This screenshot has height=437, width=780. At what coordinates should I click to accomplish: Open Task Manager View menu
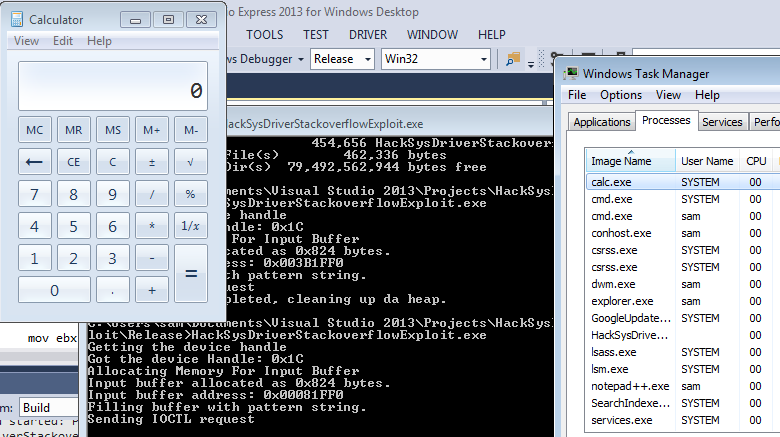point(668,95)
